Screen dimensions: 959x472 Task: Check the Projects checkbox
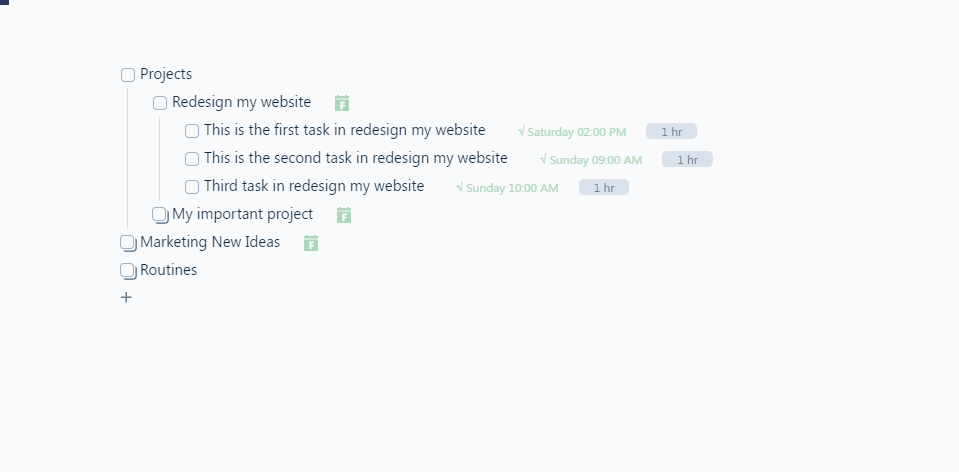pos(128,75)
